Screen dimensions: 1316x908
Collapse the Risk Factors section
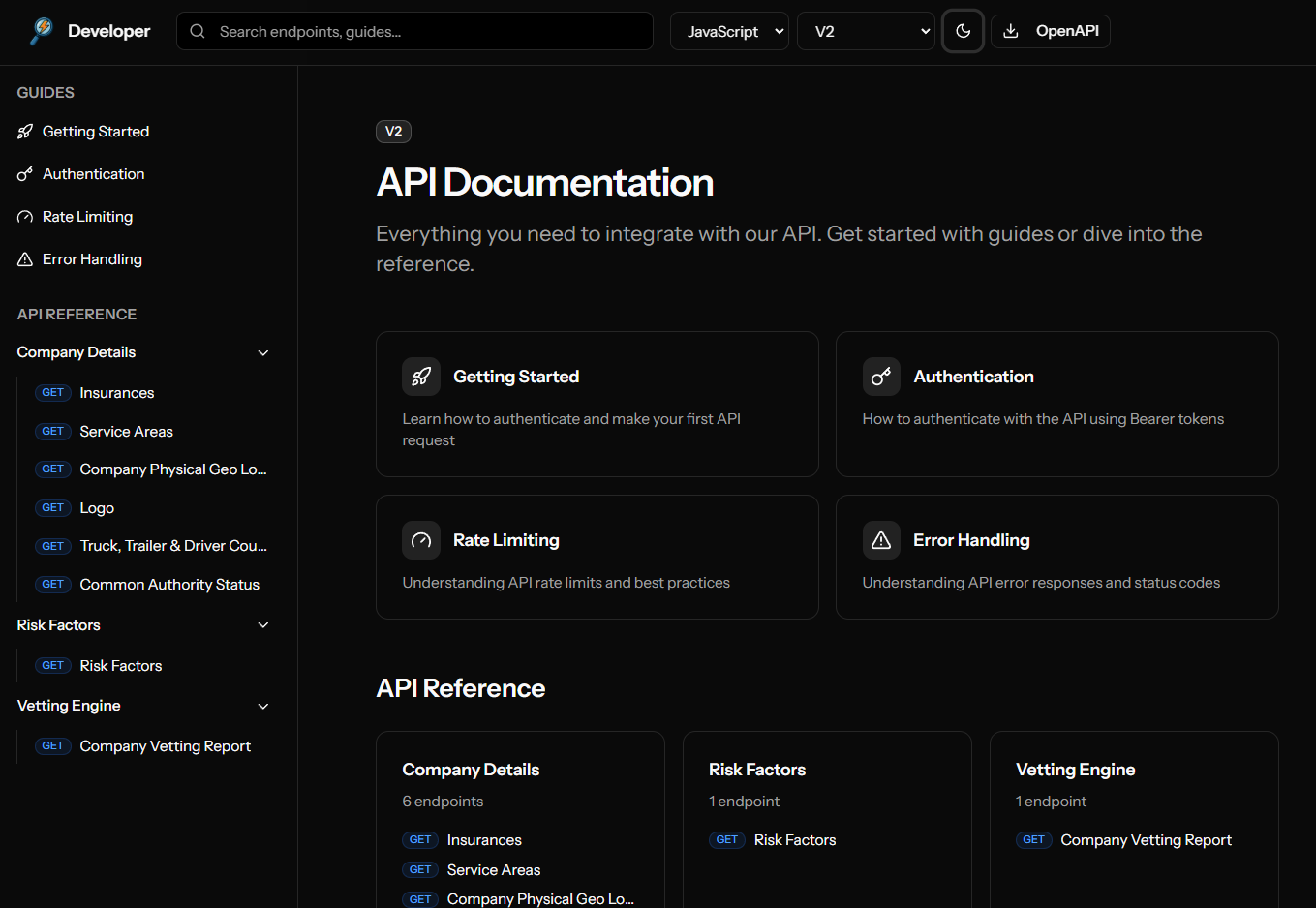coord(262,625)
